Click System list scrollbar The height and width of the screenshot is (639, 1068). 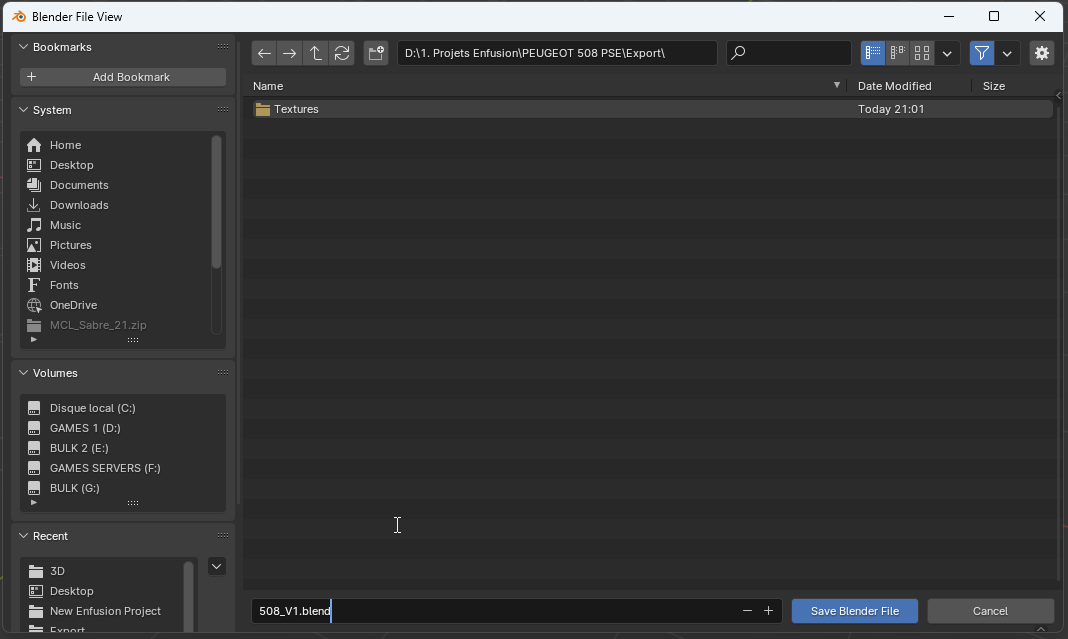click(x=217, y=202)
